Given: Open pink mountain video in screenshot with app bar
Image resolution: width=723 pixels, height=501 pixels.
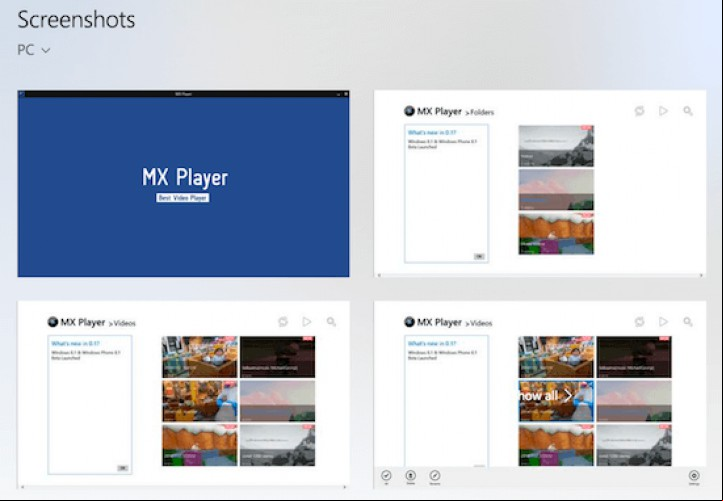Looking at the screenshot, I should 634,401.
